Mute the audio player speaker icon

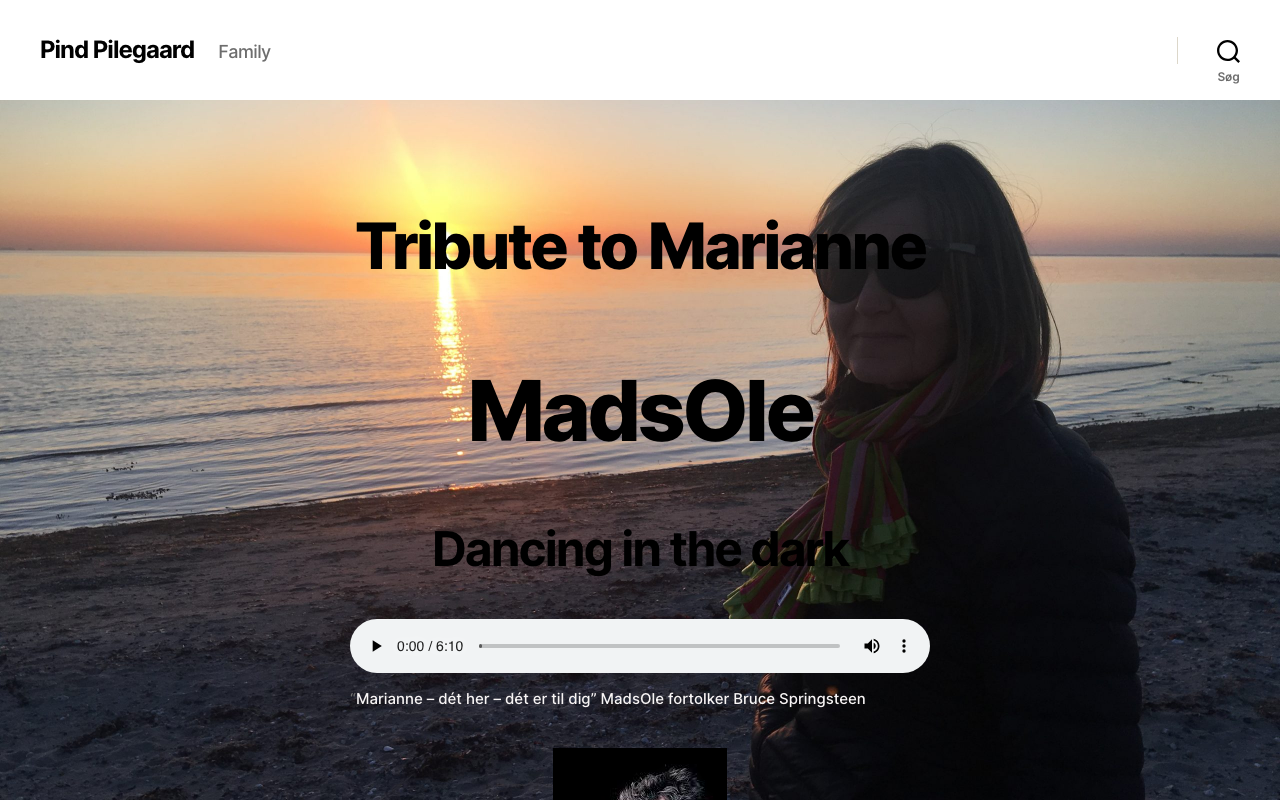[872, 646]
